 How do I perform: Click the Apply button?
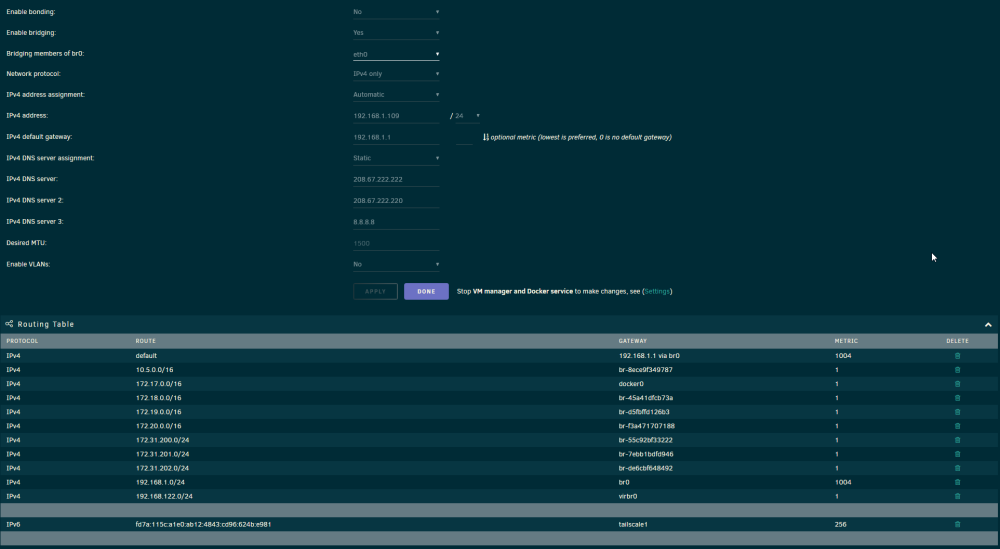[x=376, y=291]
